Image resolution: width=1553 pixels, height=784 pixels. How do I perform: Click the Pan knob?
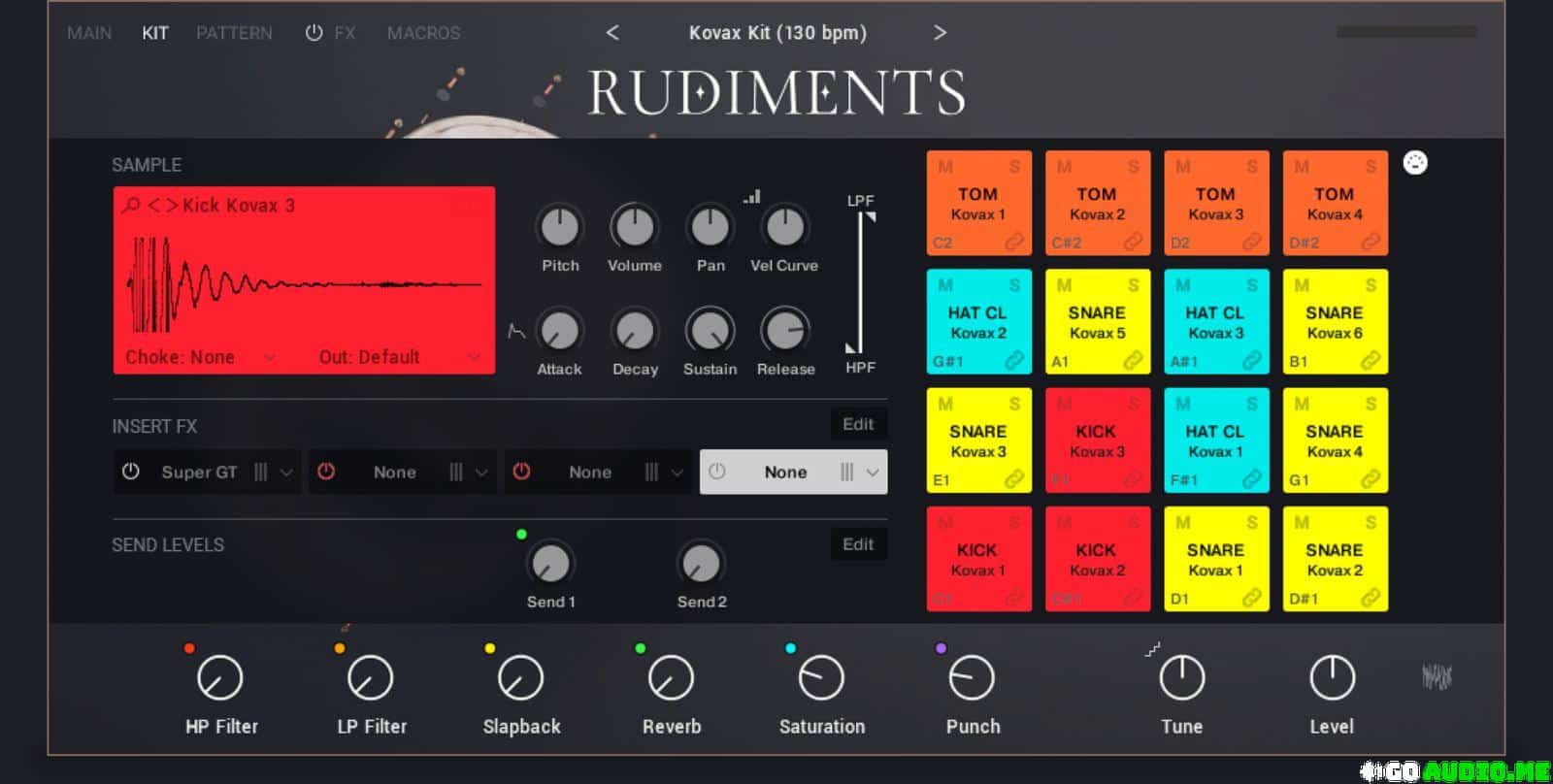pos(710,227)
